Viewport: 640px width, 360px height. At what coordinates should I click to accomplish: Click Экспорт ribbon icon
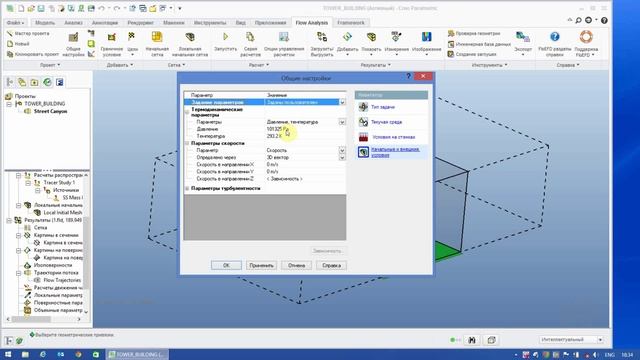pos(523,43)
